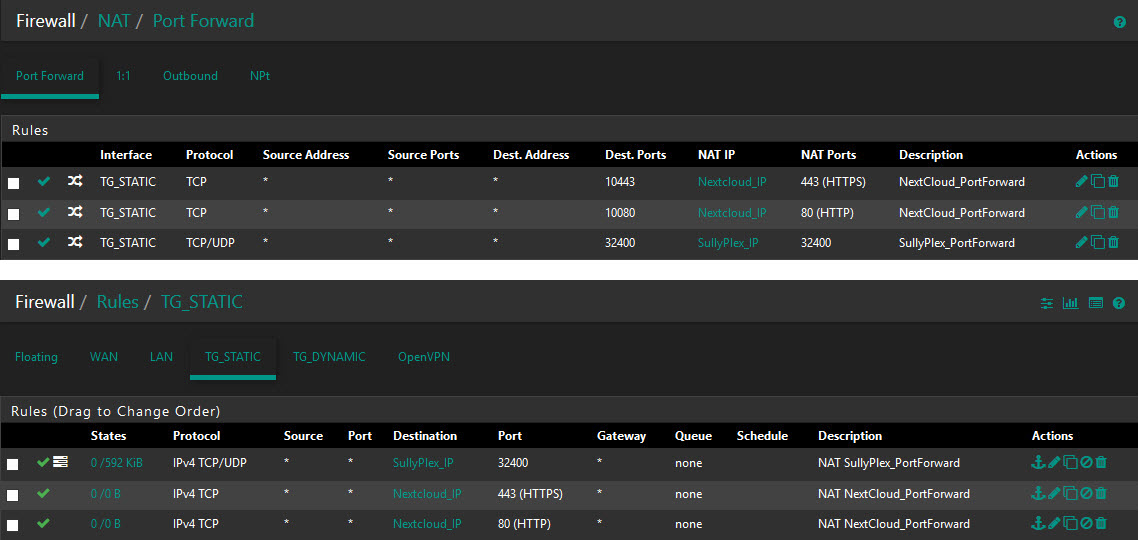This screenshot has height=540, width=1138.
Task: Click the TG_STATIC breadcrumb link
Action: [x=202, y=302]
